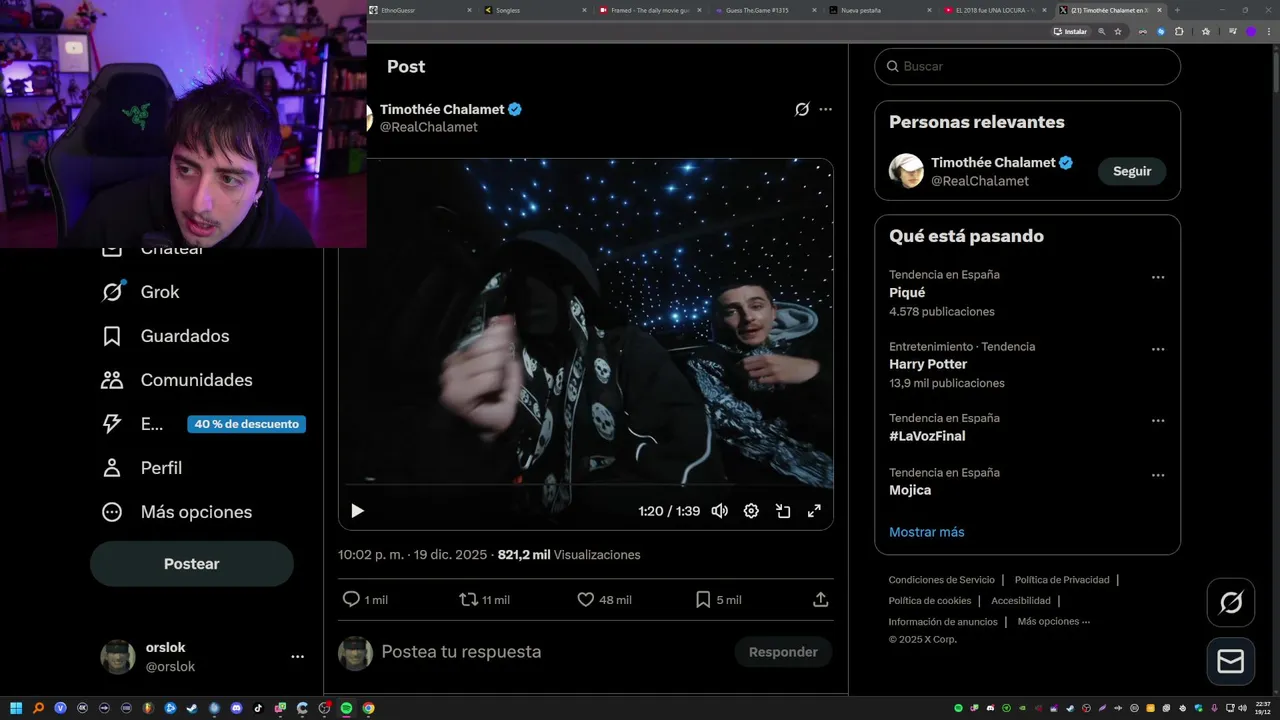1280x720 pixels.
Task: Open Accesibilidad footer link
Action: 1021,601
